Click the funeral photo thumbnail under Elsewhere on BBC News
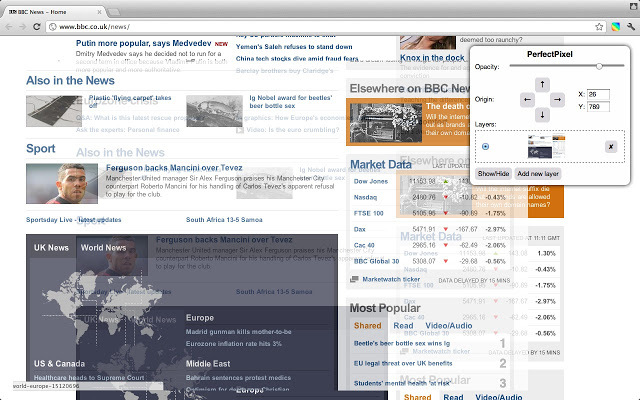640x400 pixels. (x=386, y=122)
